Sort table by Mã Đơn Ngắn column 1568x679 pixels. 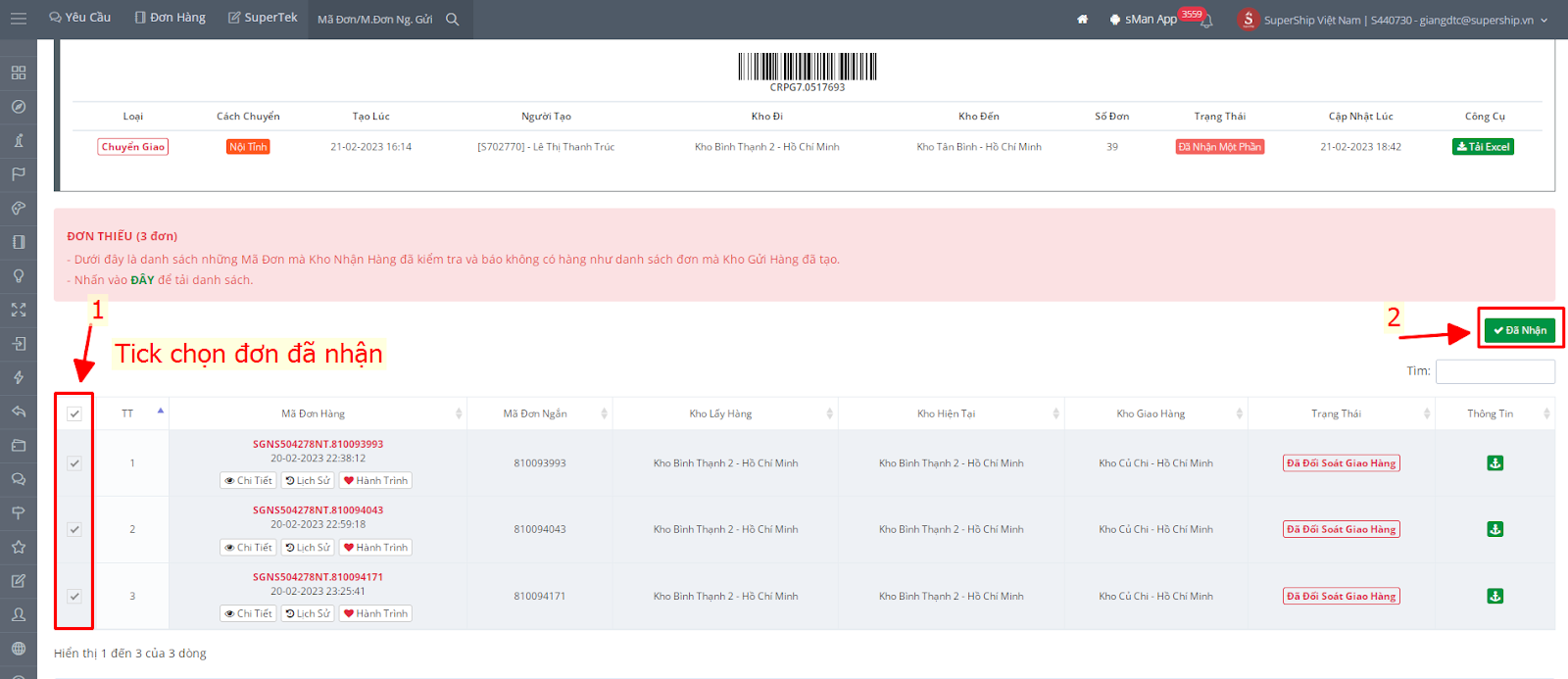tap(540, 413)
